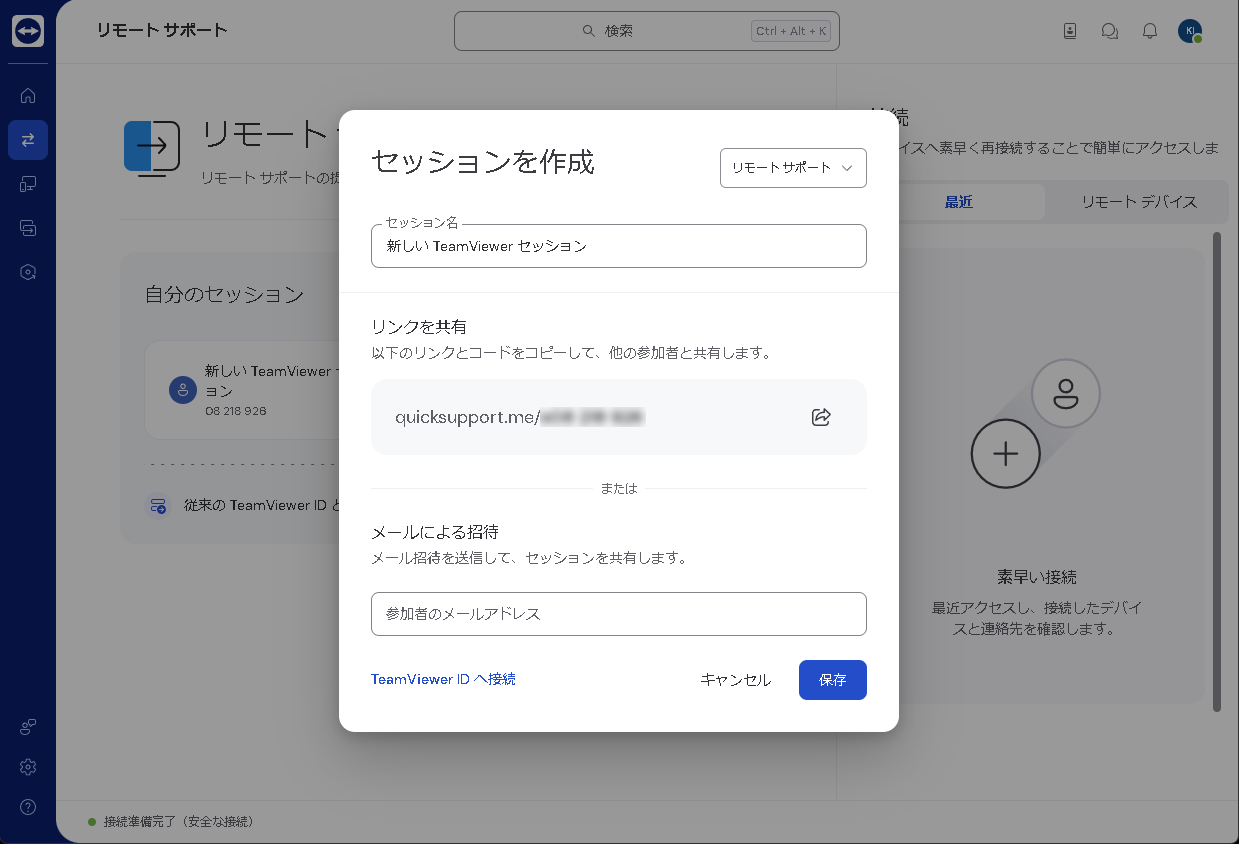Click the TeamViewer ID へ接続 link
The height and width of the screenshot is (844, 1239).
(x=443, y=679)
